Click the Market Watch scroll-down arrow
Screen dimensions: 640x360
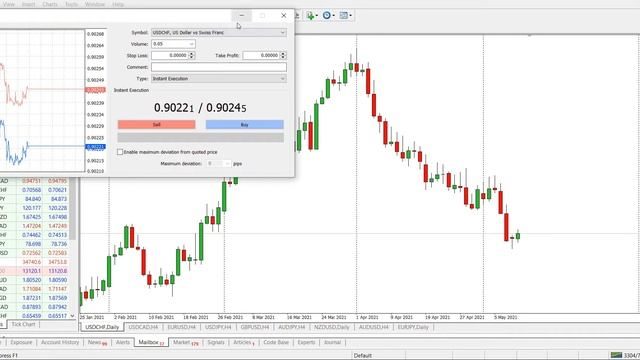[x=73, y=316]
